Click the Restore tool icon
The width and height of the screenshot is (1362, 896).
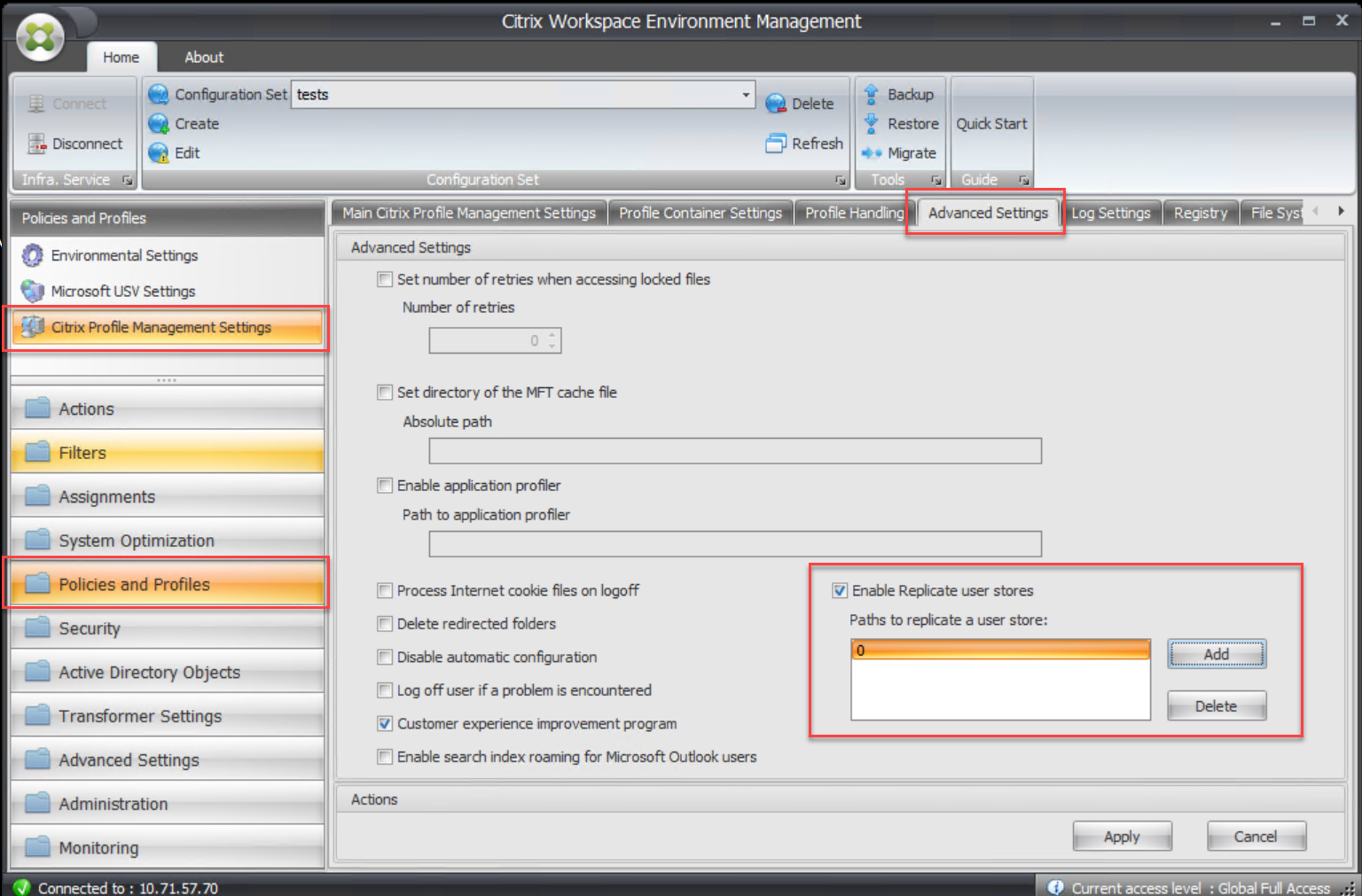pyautogui.click(x=872, y=124)
